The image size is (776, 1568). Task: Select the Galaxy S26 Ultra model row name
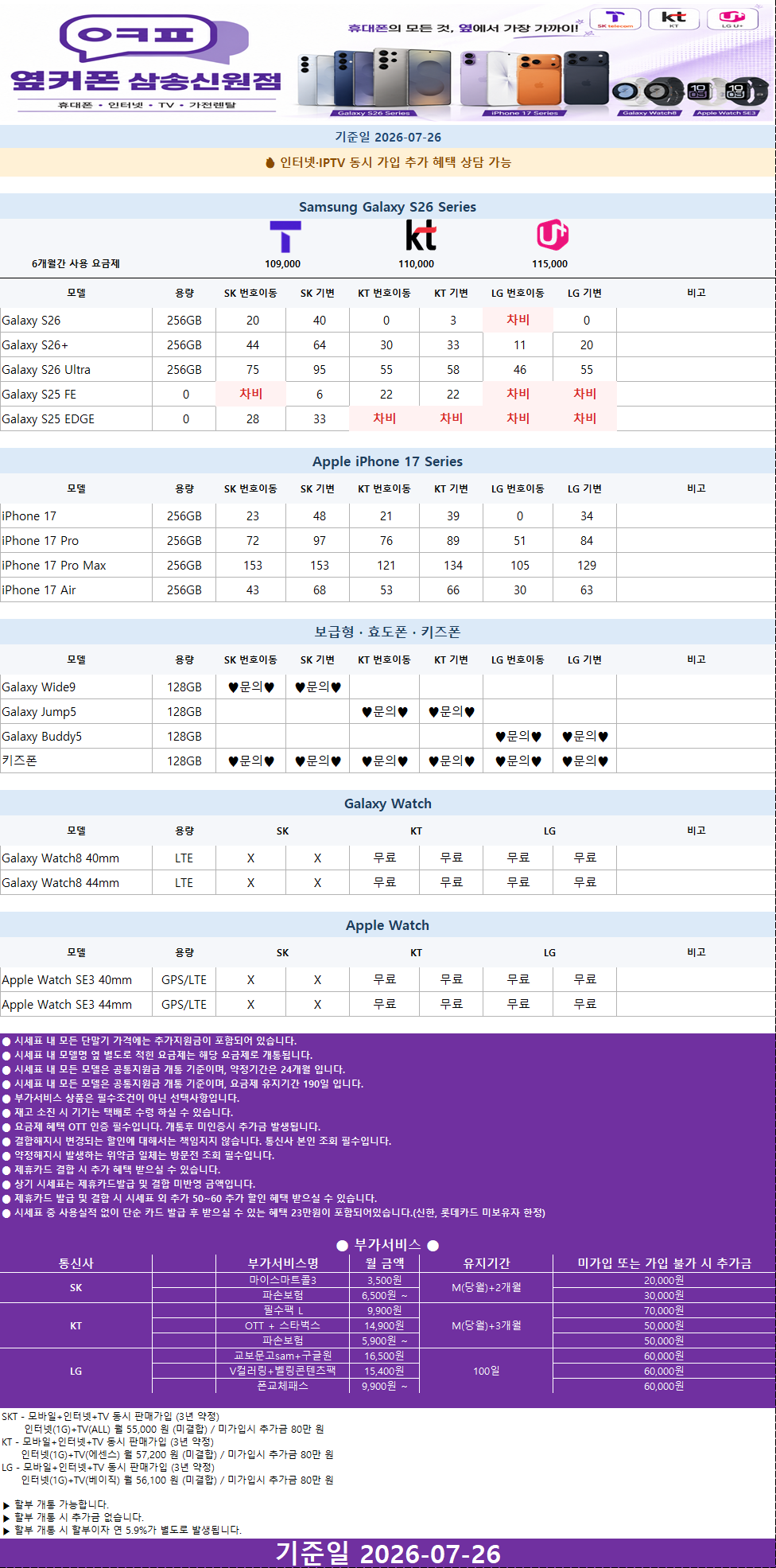click(x=46, y=370)
